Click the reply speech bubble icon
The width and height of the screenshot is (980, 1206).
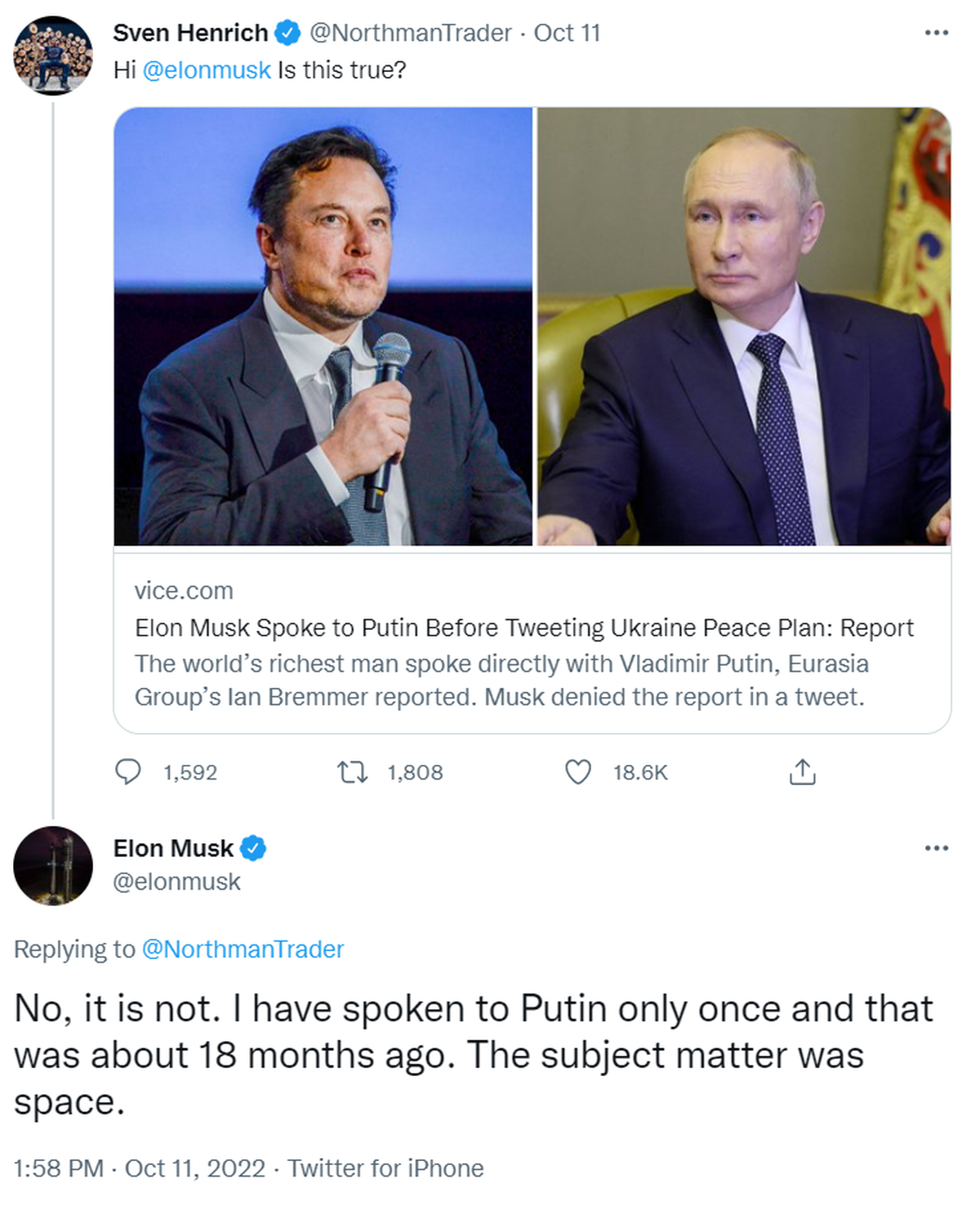coord(128,771)
